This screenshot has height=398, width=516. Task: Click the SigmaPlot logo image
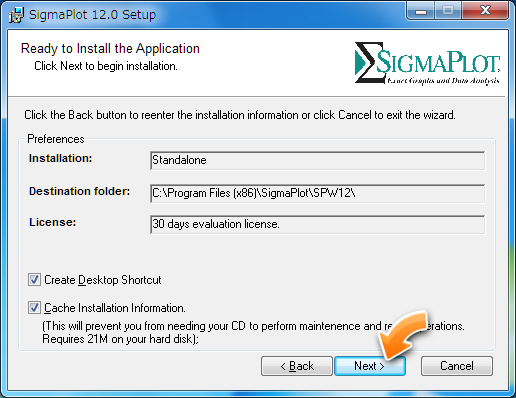coord(427,63)
